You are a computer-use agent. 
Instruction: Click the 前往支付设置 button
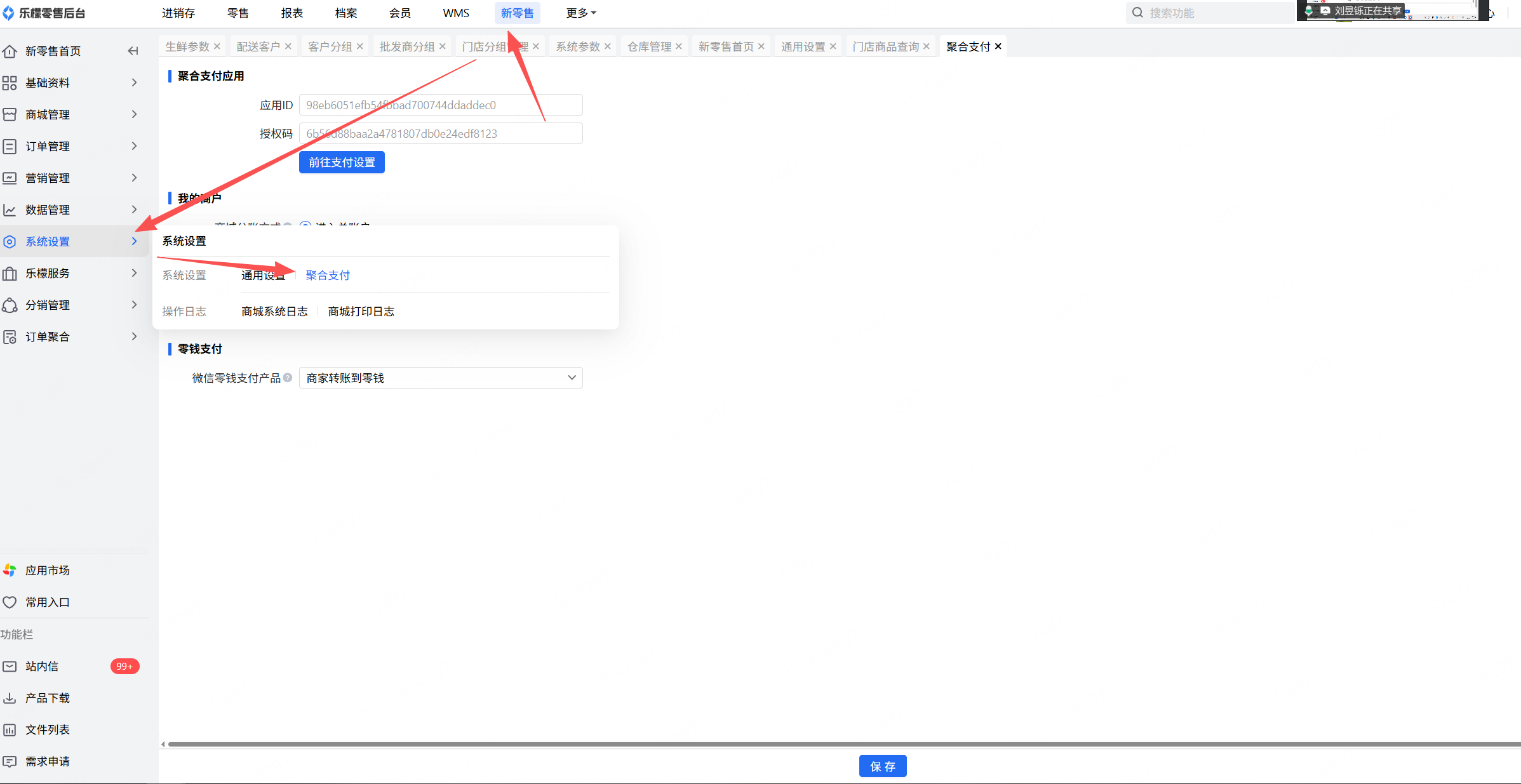click(342, 163)
